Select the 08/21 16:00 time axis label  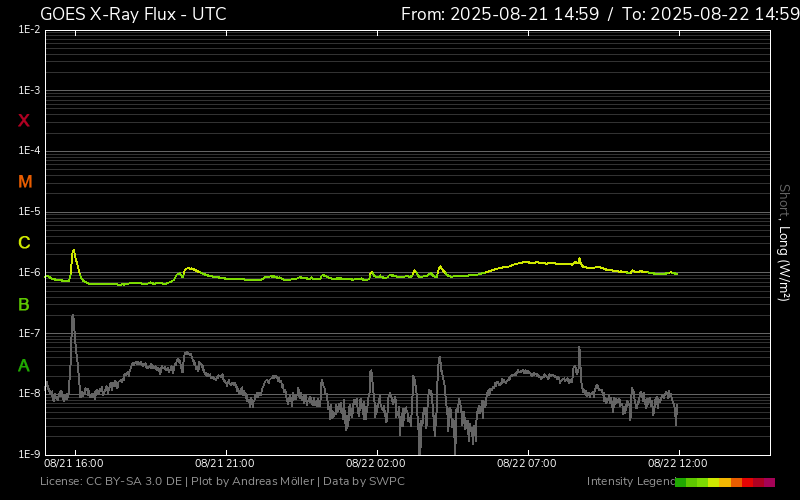pos(74,464)
